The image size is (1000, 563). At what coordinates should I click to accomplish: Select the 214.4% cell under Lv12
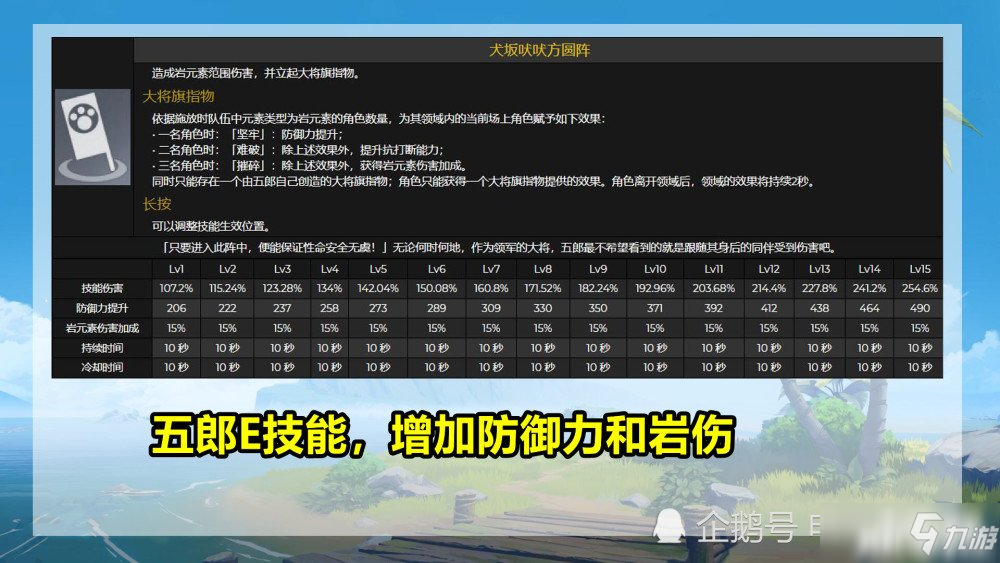coord(768,289)
